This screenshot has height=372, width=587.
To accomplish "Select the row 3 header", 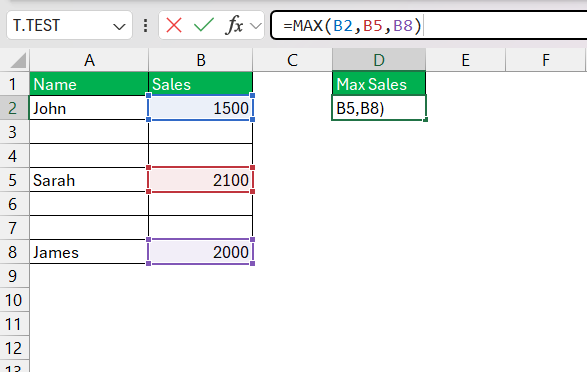I will (14, 132).
